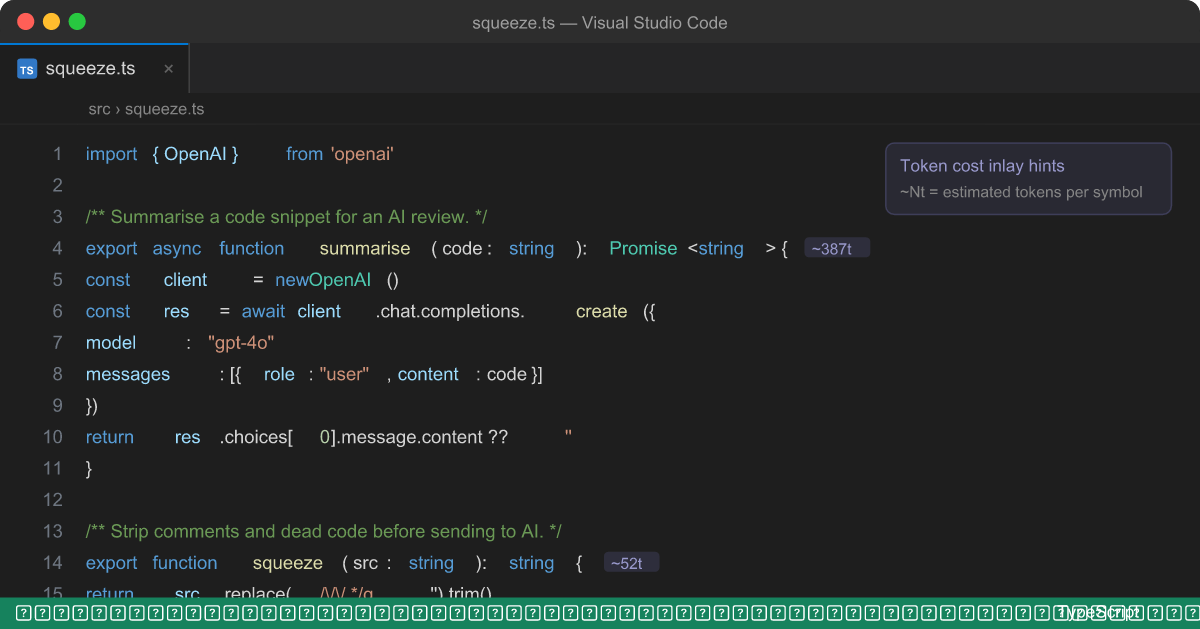Image resolution: width=1200 pixels, height=629 pixels.
Task: Click the 'return' keyword on line 10
Action: tap(110, 437)
